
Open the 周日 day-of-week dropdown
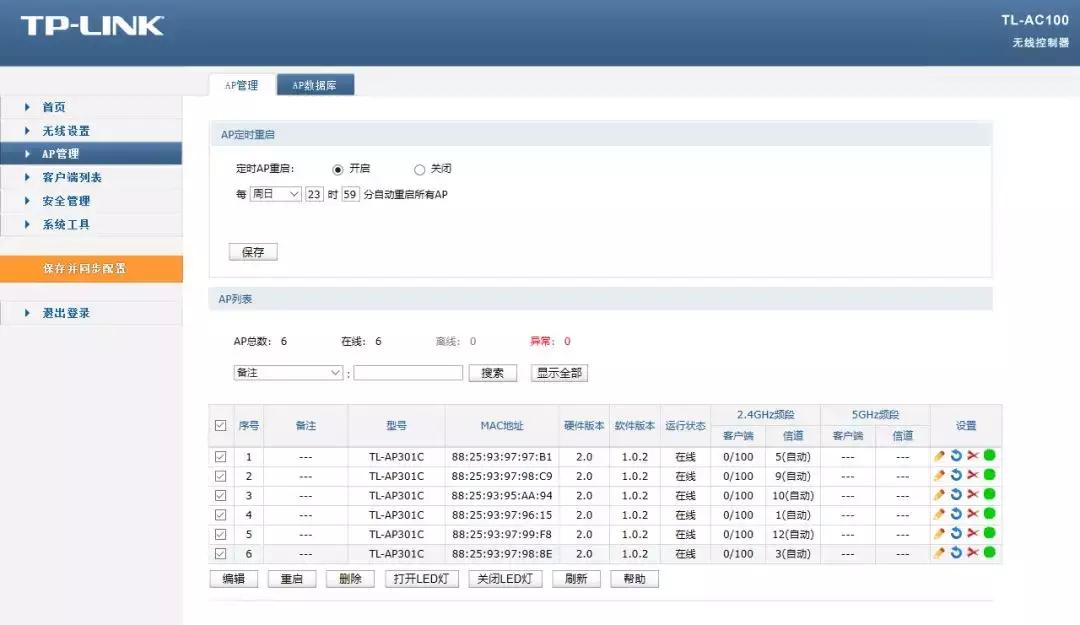click(x=274, y=194)
